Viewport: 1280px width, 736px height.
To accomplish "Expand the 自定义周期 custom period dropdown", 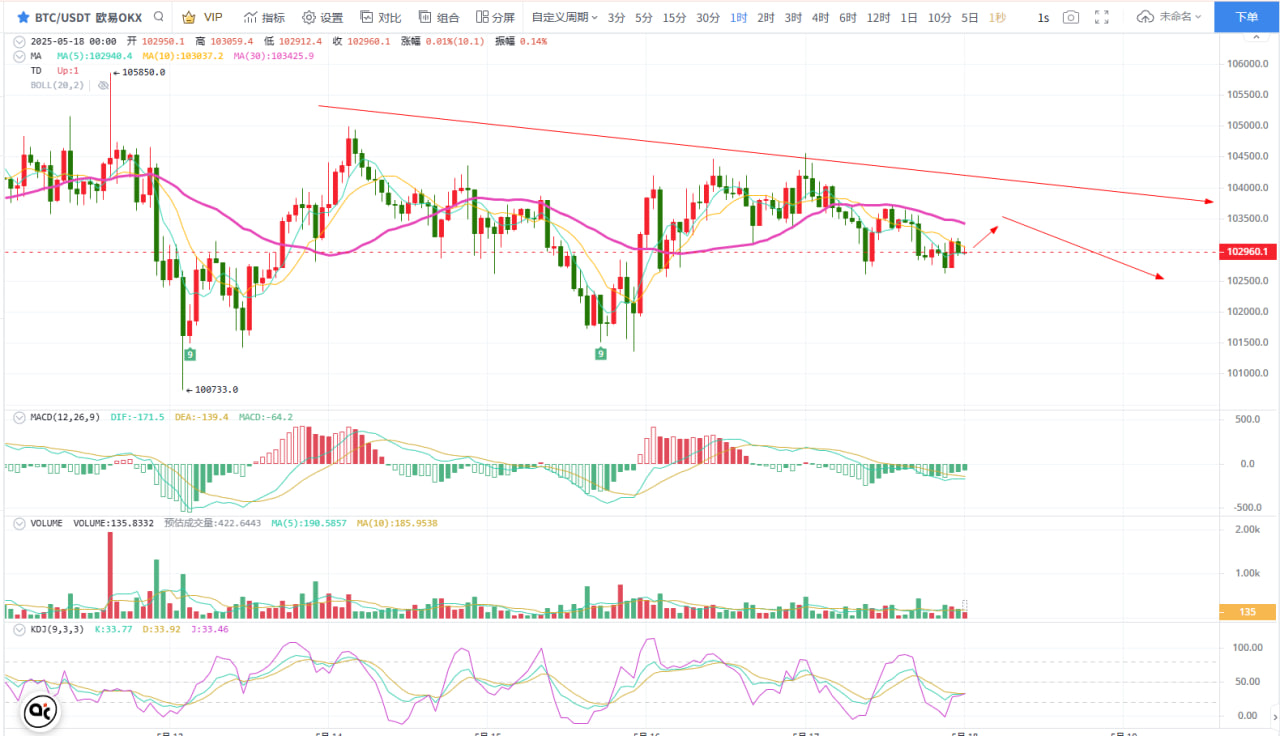I will point(564,17).
